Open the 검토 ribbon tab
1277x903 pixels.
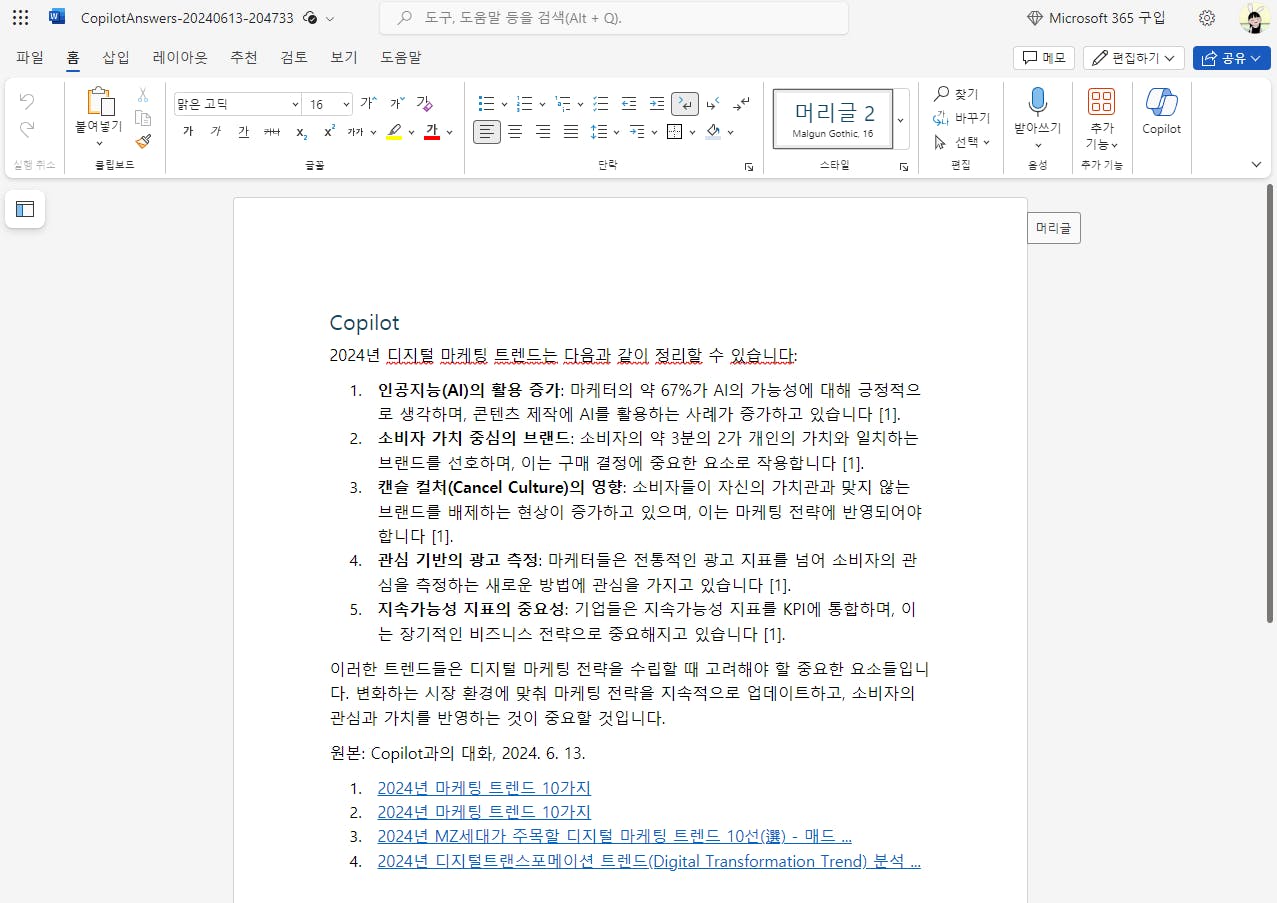tap(294, 57)
